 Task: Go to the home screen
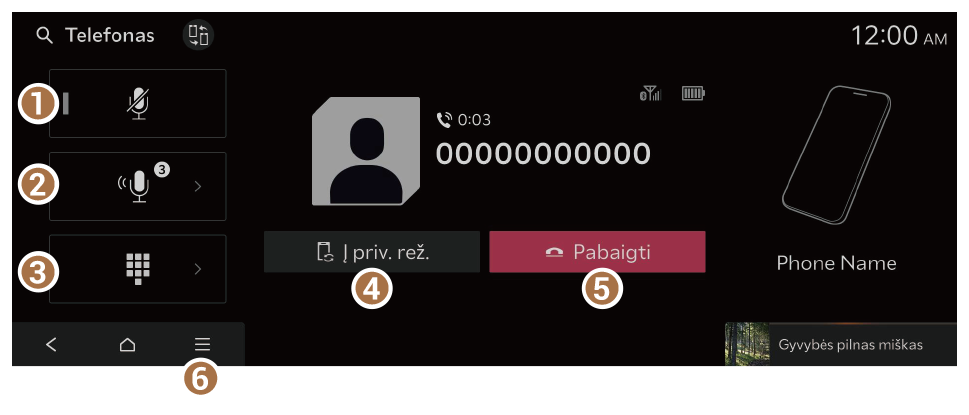[127, 345]
